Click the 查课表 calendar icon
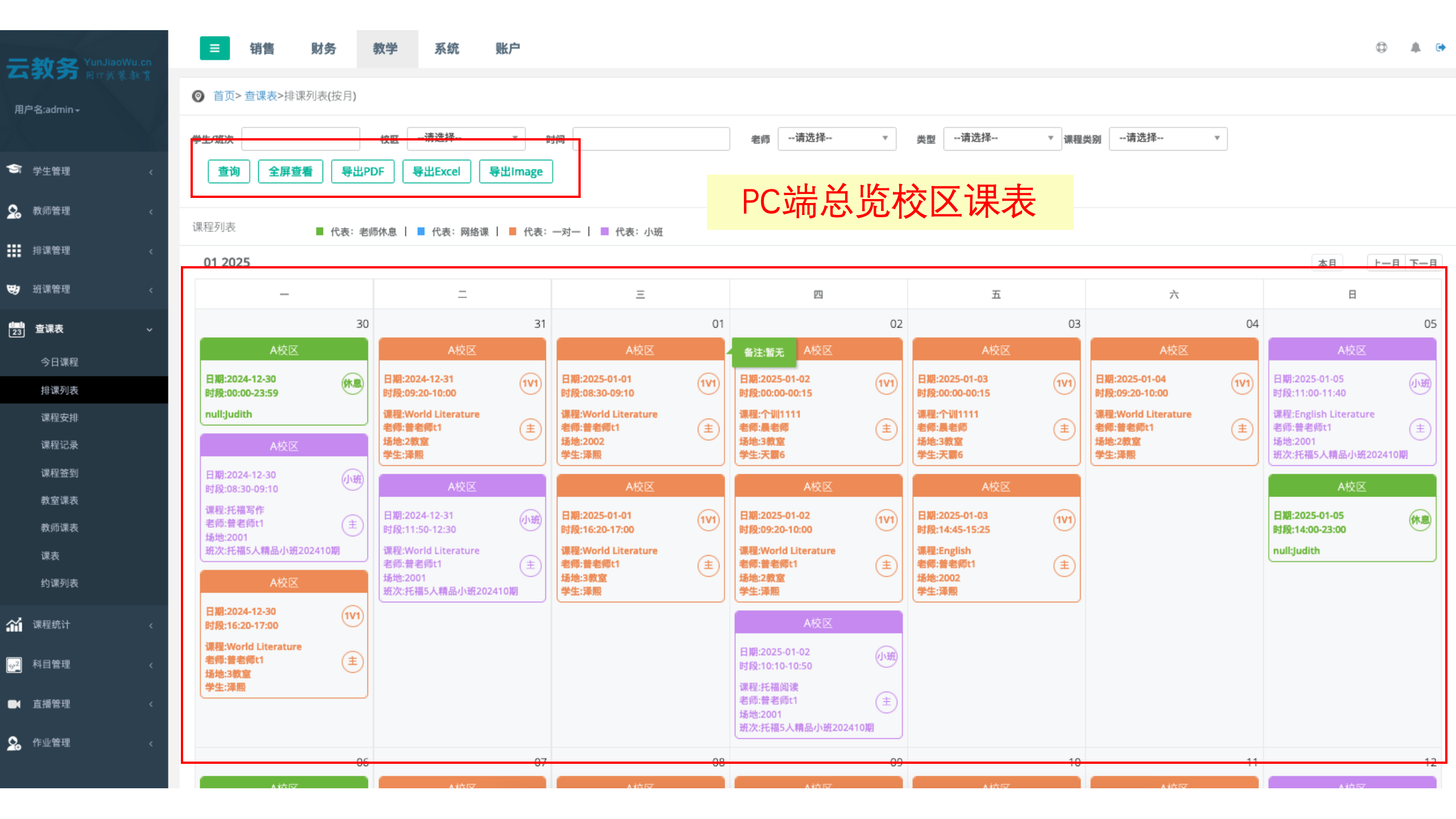1456x819 pixels. [16, 329]
